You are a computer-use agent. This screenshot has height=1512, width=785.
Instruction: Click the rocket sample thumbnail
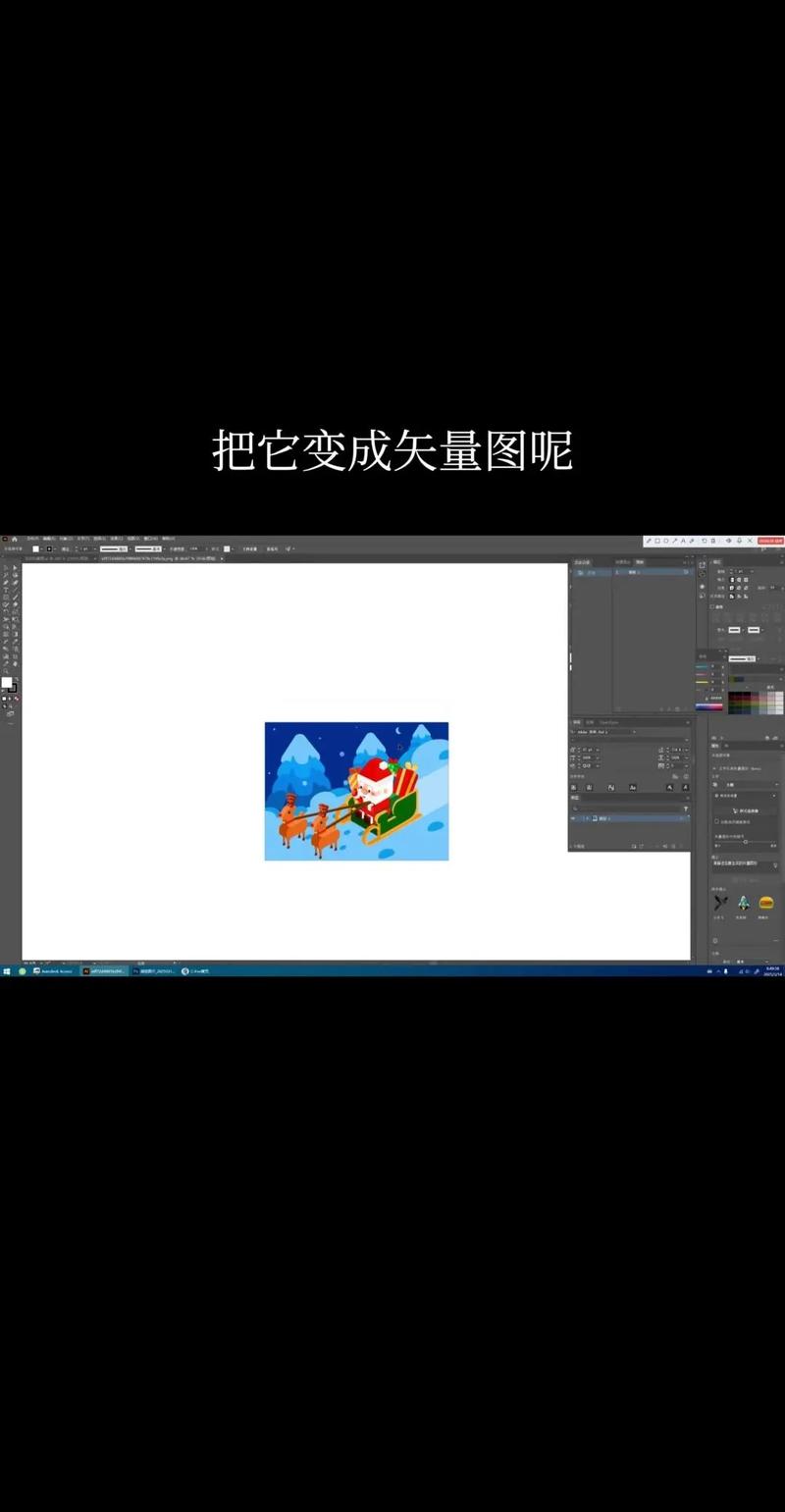743,903
